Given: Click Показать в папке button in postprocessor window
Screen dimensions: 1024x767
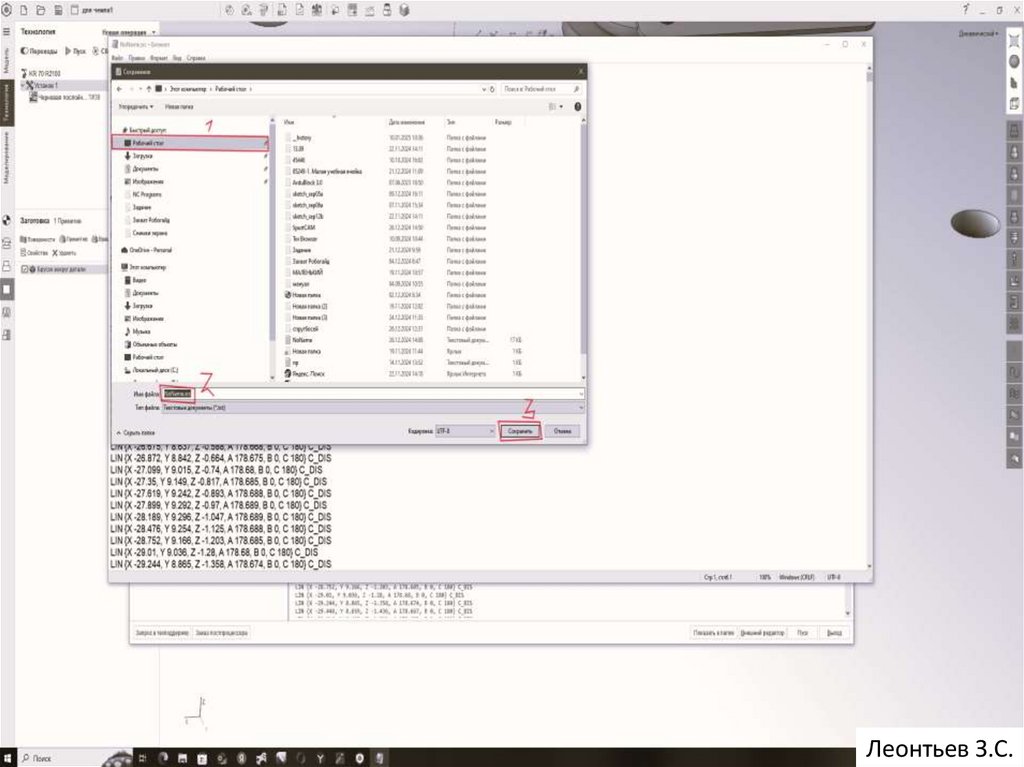Looking at the screenshot, I should (x=713, y=633).
